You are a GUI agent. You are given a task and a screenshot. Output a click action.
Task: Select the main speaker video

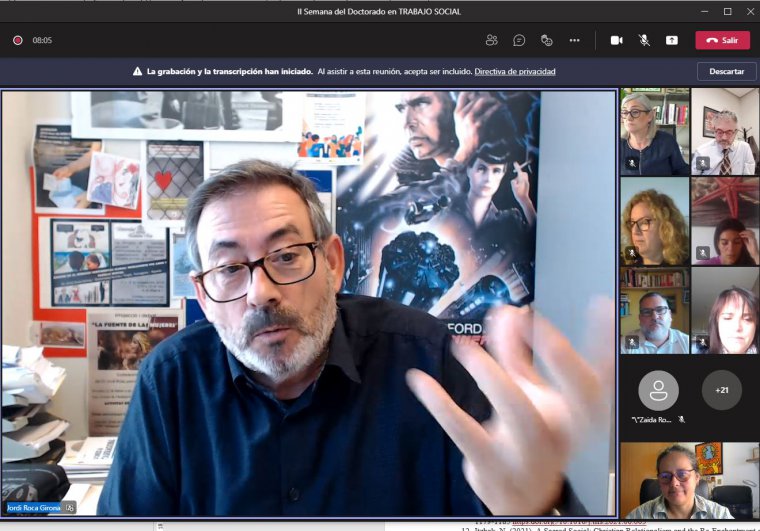[308, 300]
